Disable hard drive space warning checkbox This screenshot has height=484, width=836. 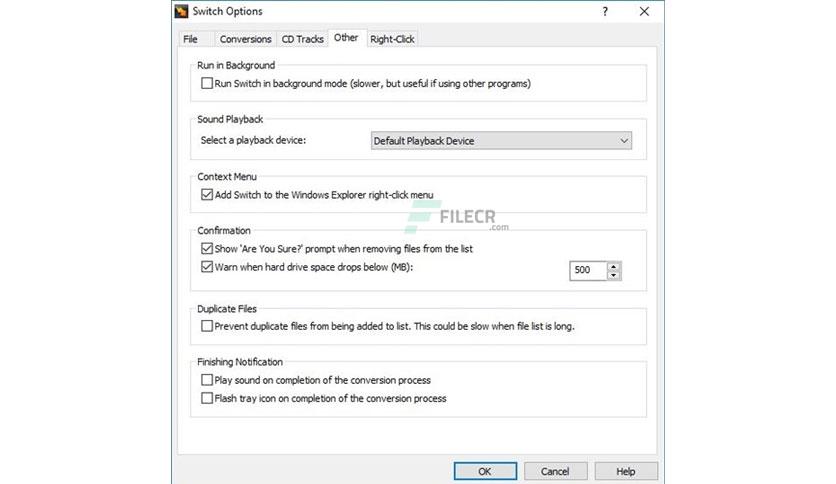(x=207, y=267)
